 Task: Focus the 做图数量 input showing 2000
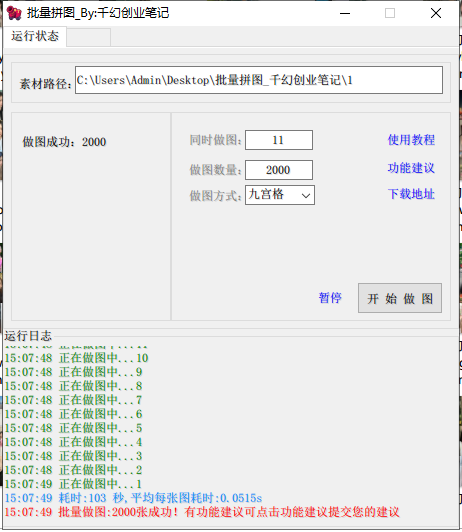279,170
